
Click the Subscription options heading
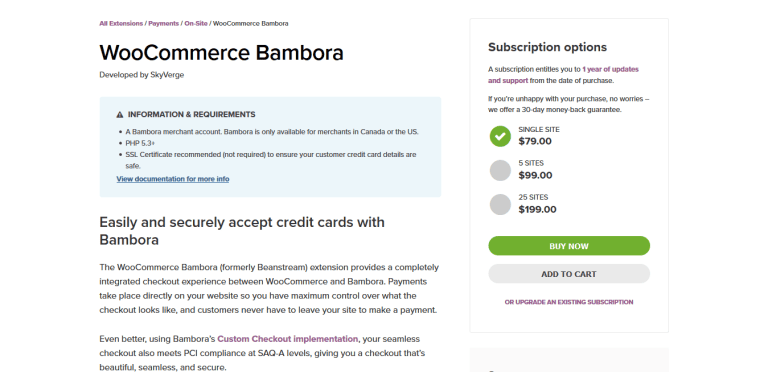click(x=547, y=47)
